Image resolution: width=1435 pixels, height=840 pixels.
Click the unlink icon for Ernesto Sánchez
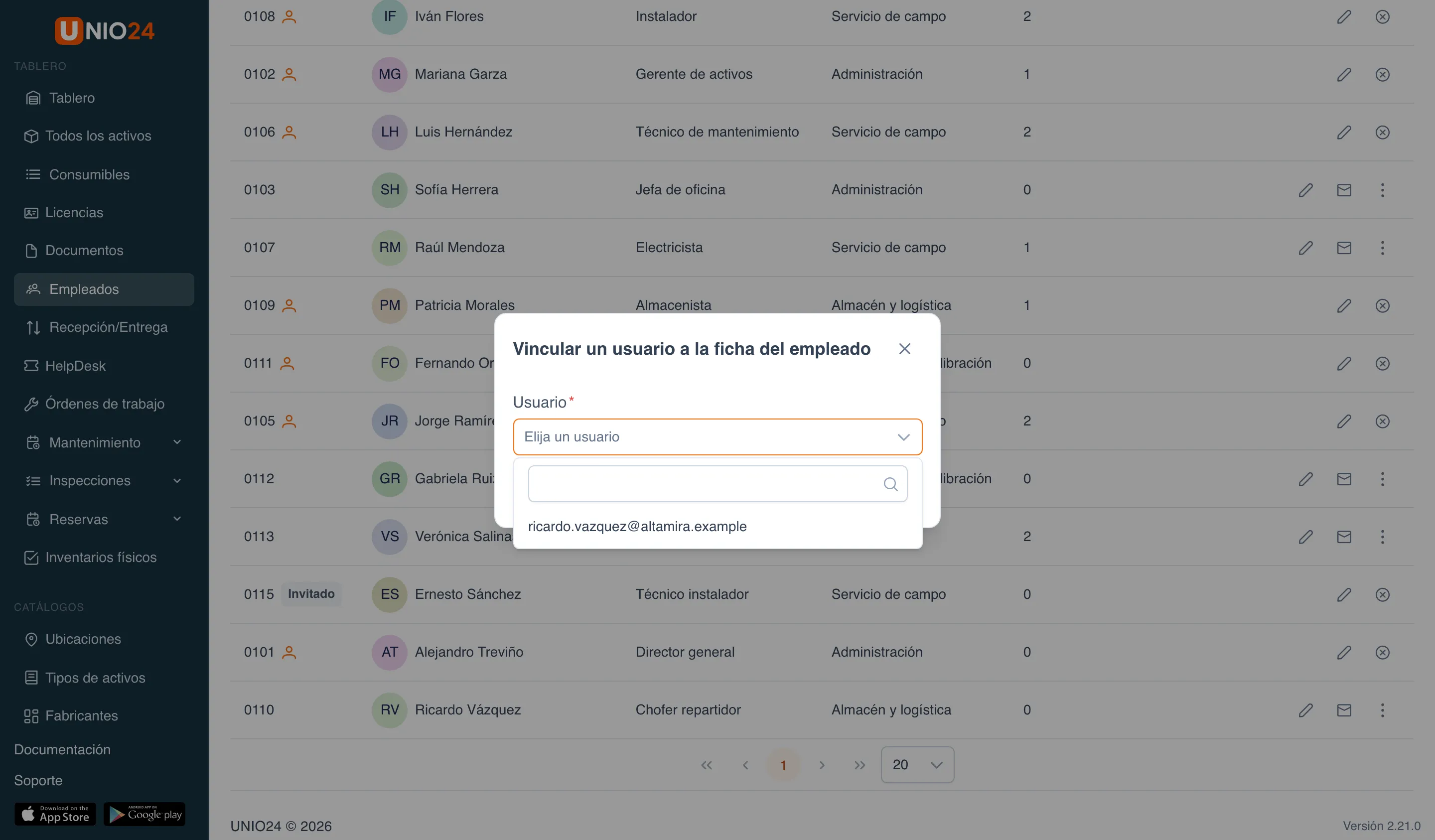click(x=1382, y=594)
